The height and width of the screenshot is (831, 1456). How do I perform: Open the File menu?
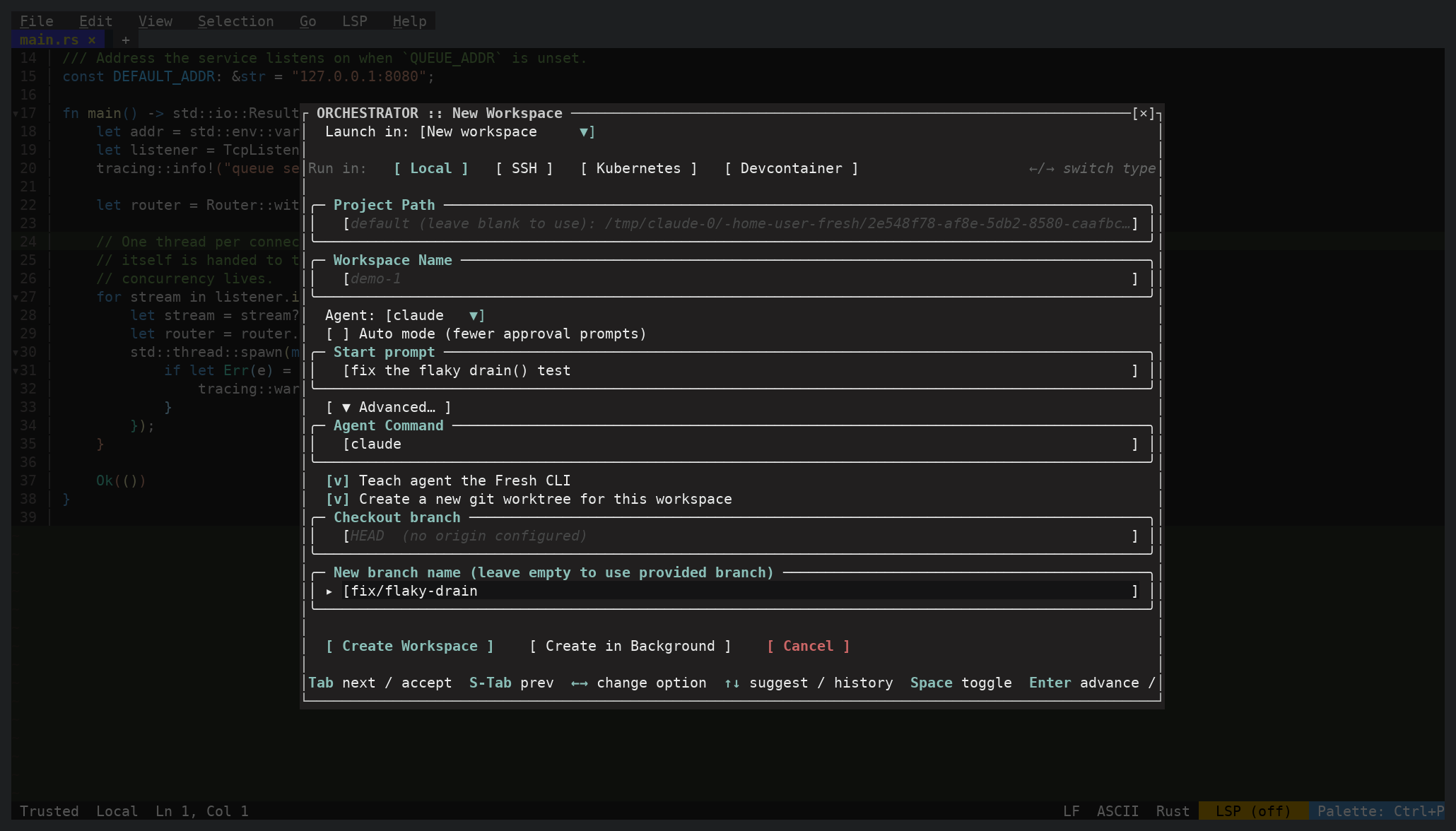point(37,21)
